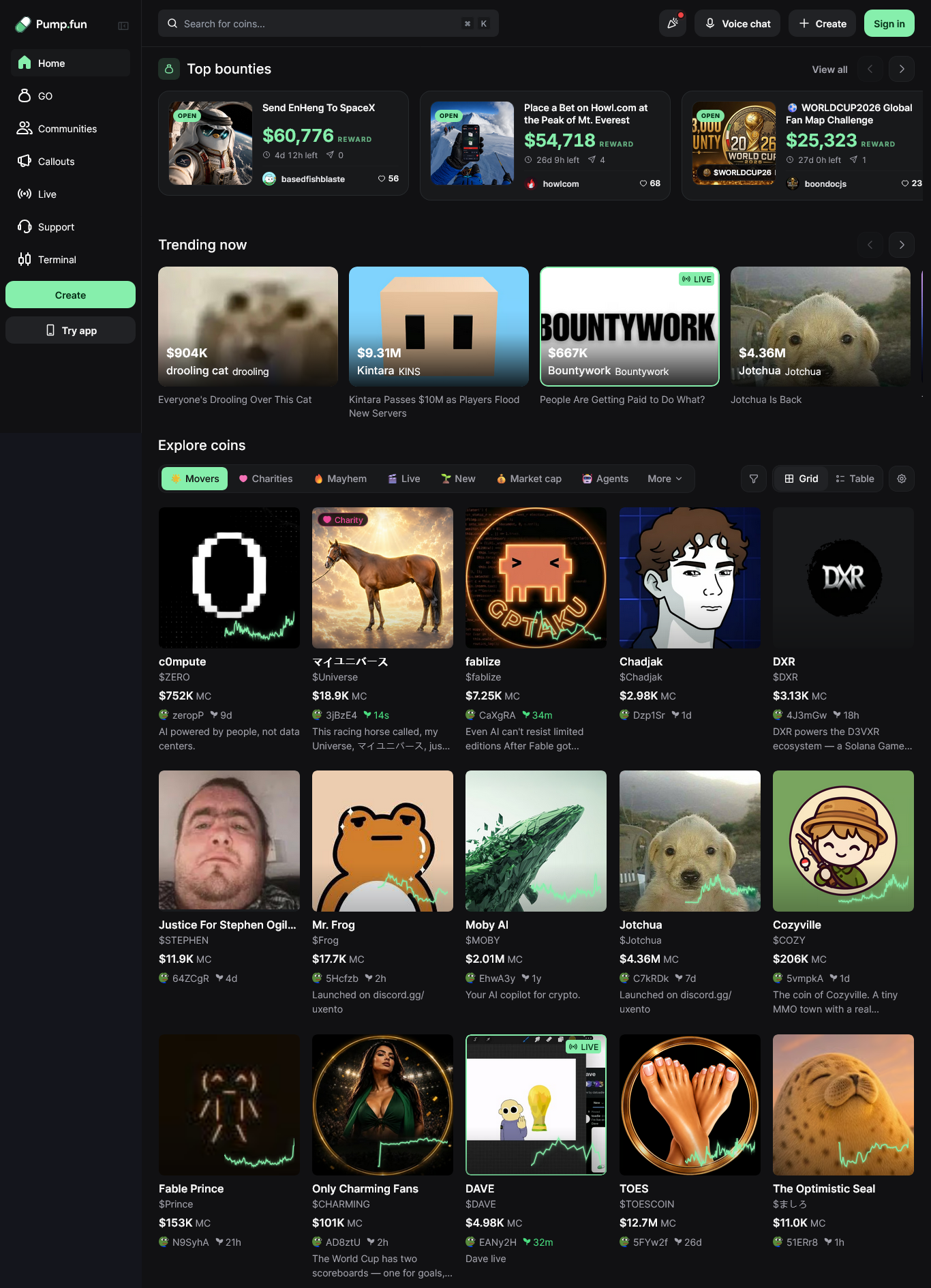Open the explore coins settings gear
The width and height of the screenshot is (931, 1288).
tap(902, 479)
